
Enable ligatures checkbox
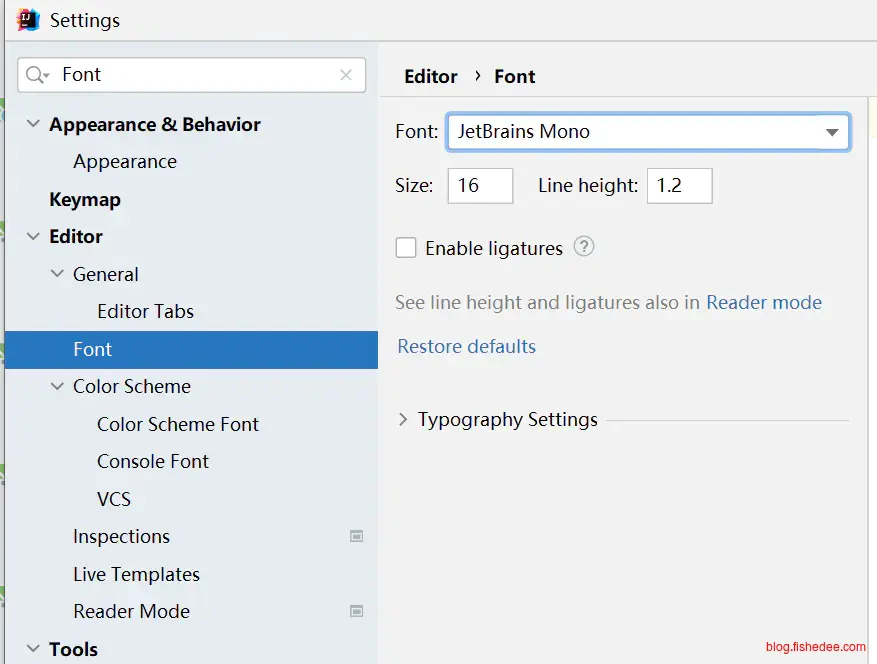pos(406,248)
